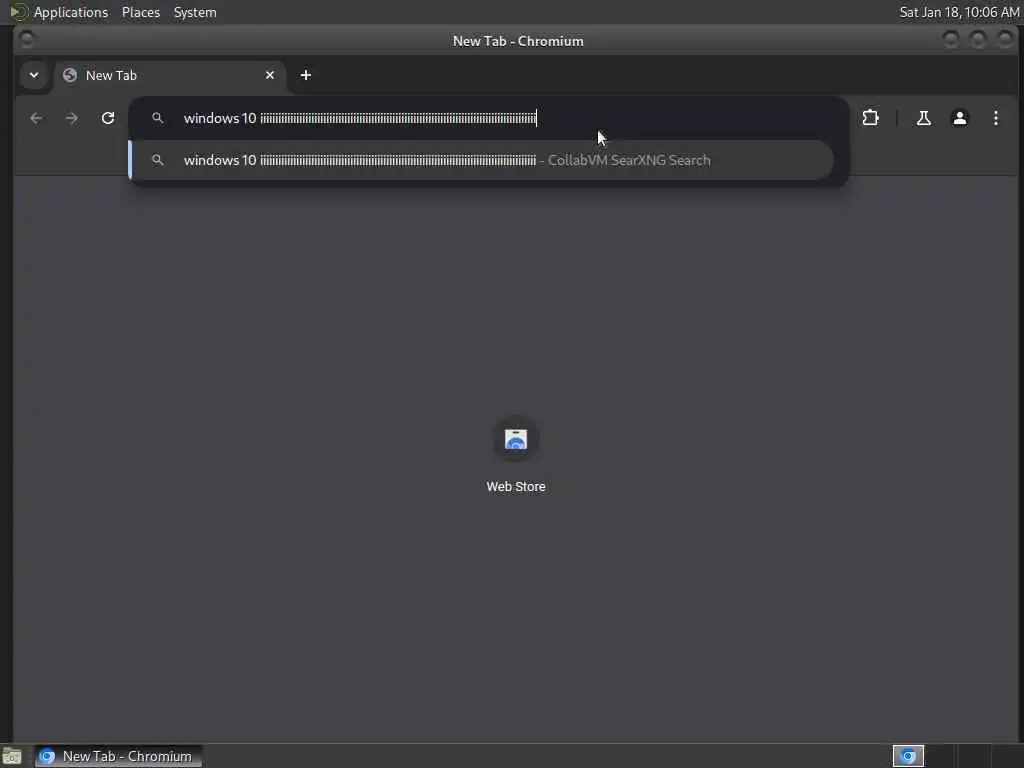Click the Web Store label
The image size is (1024, 768).
point(516,487)
